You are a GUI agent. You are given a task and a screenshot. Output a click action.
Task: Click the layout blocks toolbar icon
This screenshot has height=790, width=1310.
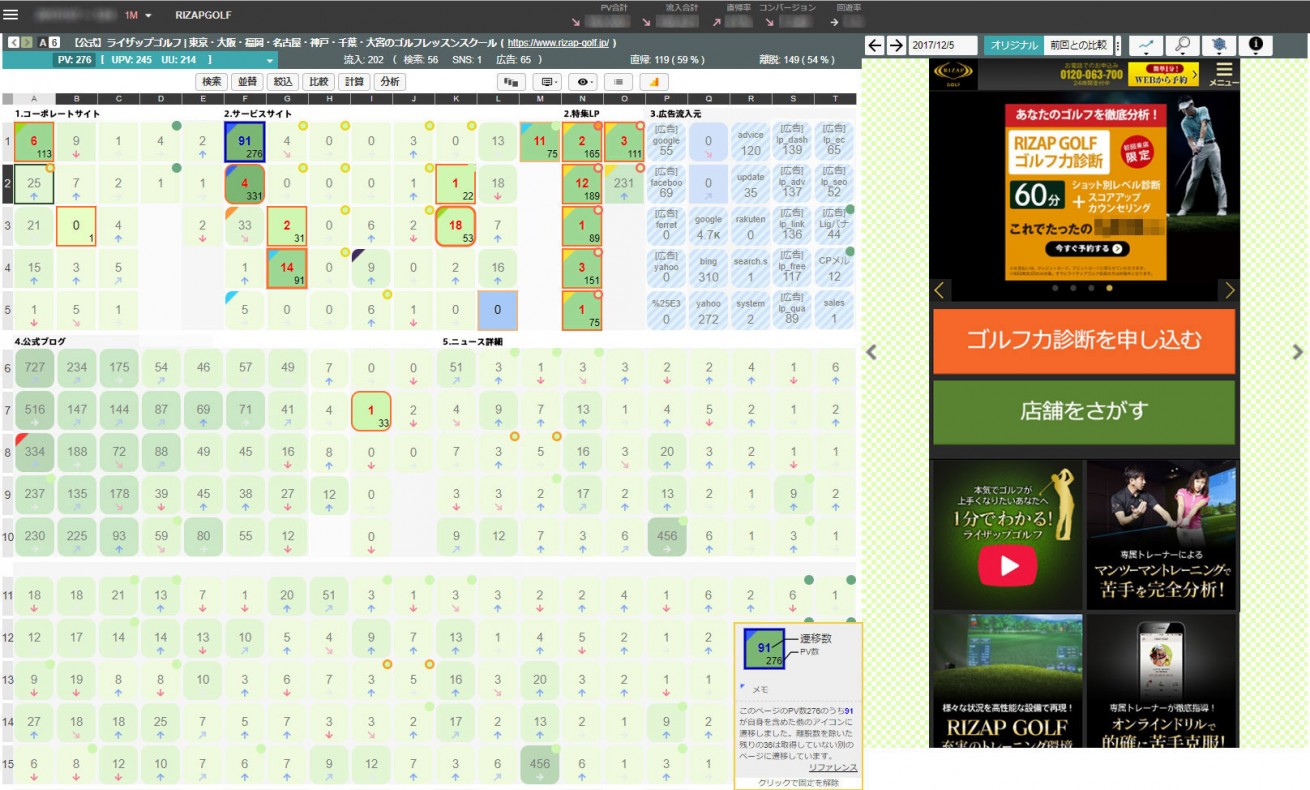pyautogui.click(x=512, y=82)
